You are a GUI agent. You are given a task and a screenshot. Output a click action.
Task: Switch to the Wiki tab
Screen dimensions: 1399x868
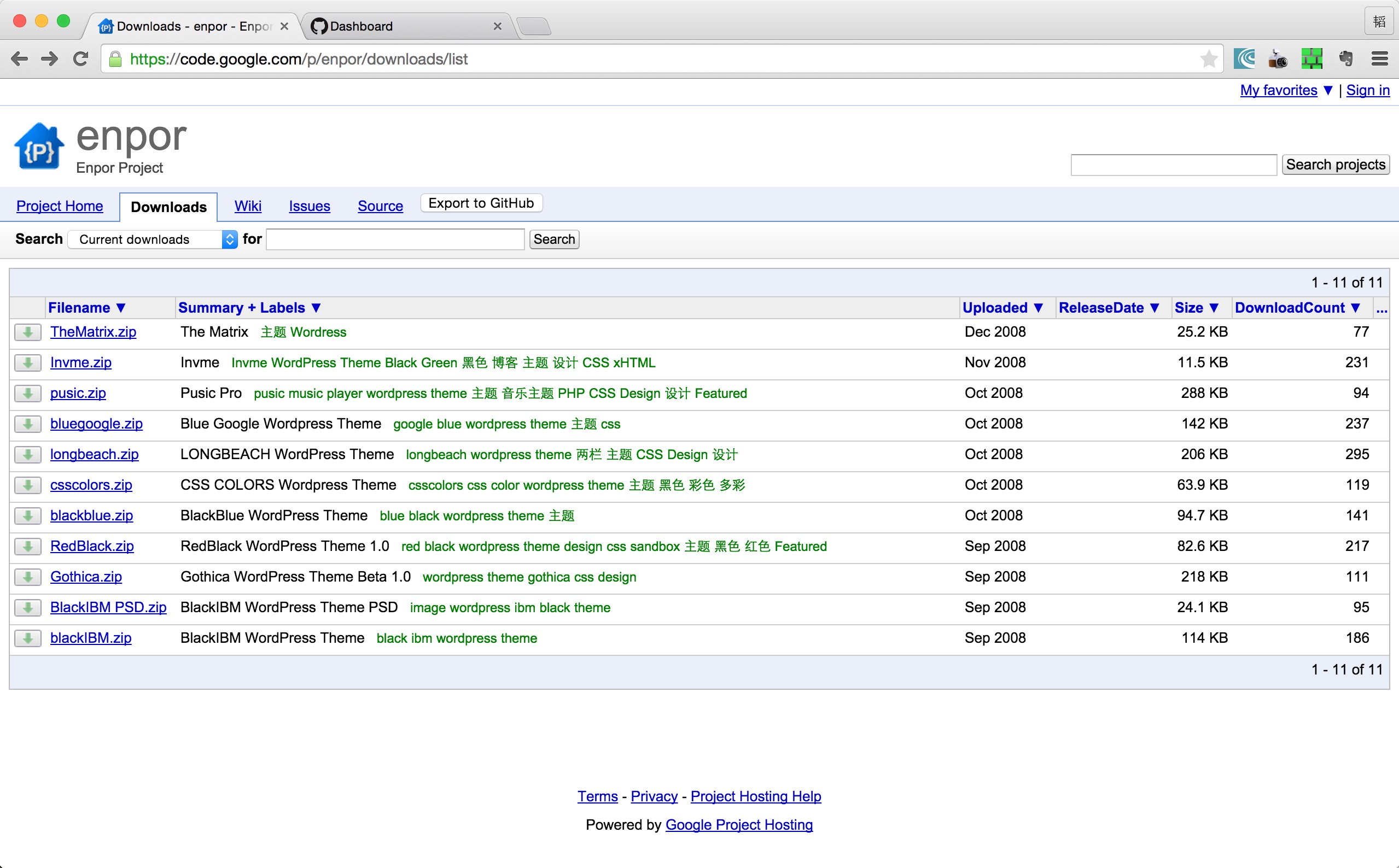click(248, 206)
